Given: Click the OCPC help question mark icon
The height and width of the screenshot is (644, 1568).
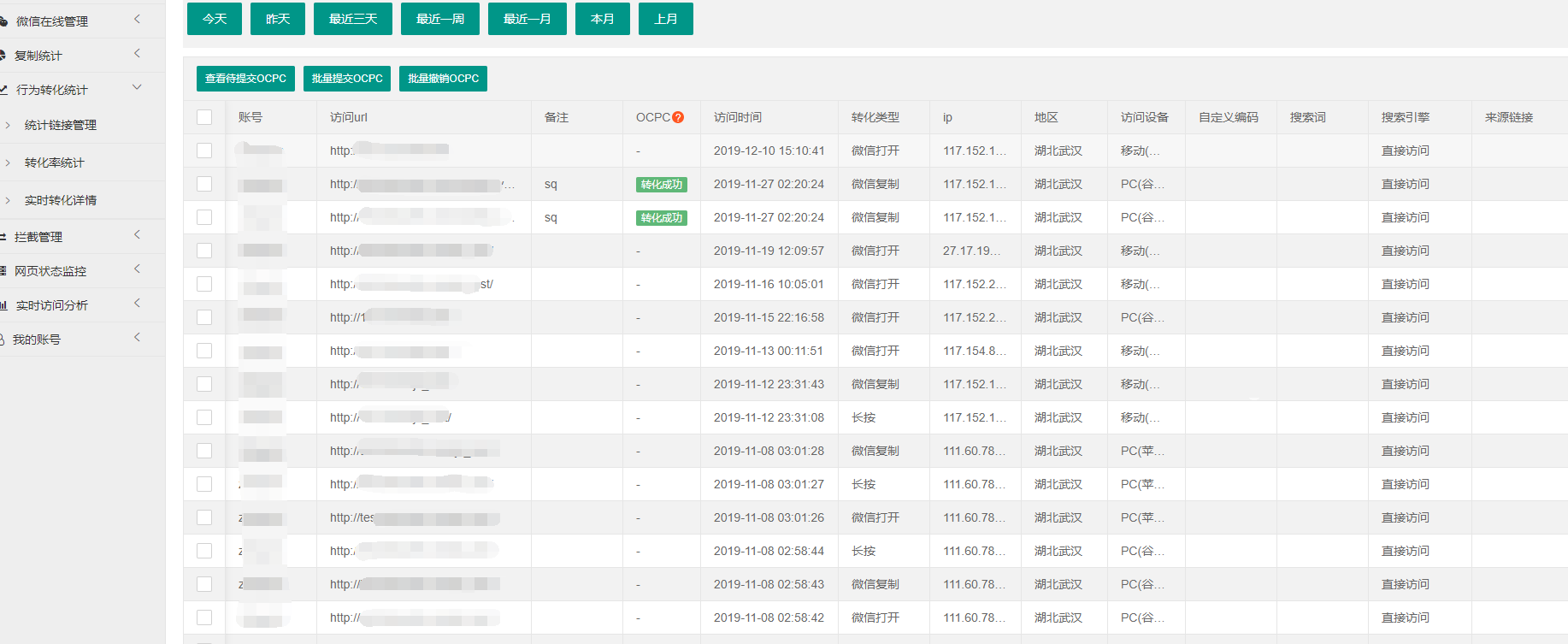Looking at the screenshot, I should pos(678,117).
